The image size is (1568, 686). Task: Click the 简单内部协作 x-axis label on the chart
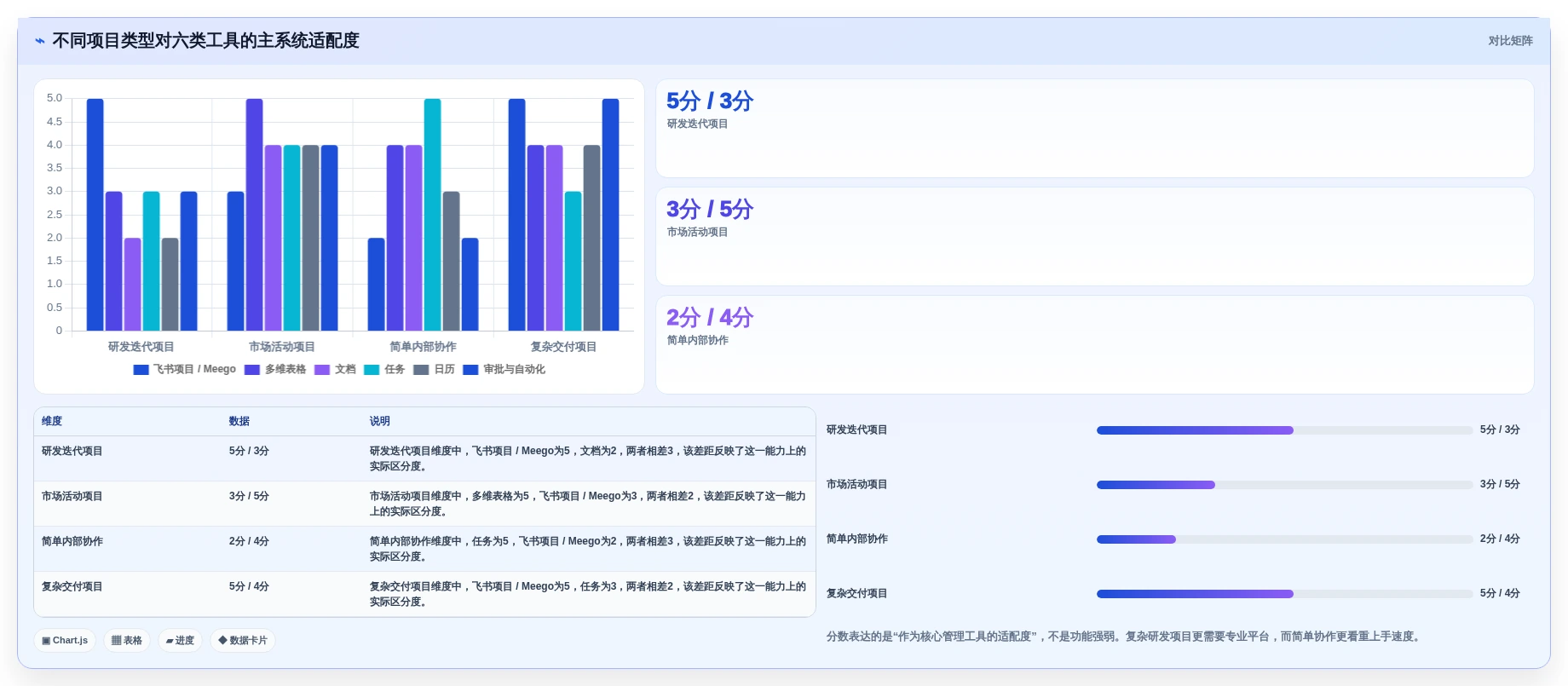(423, 347)
